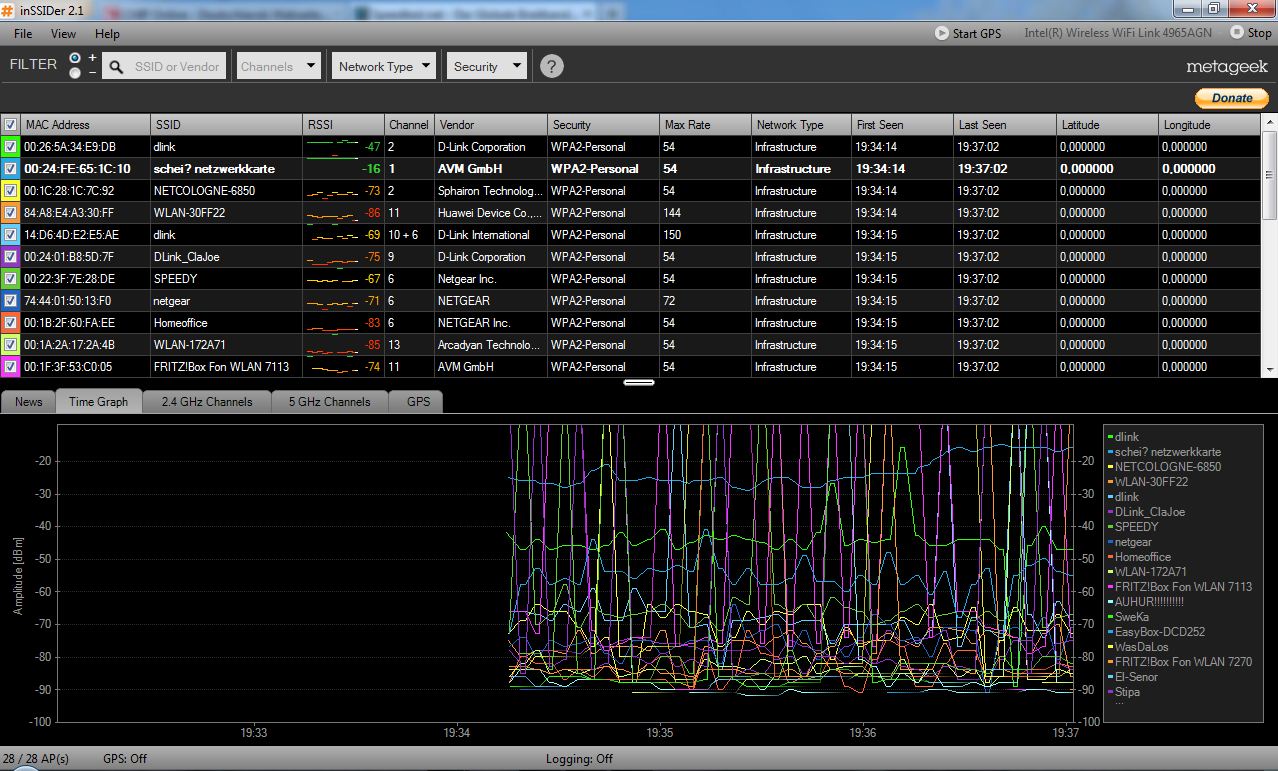
Task: Open the Security filter dropdown
Action: pos(486,67)
